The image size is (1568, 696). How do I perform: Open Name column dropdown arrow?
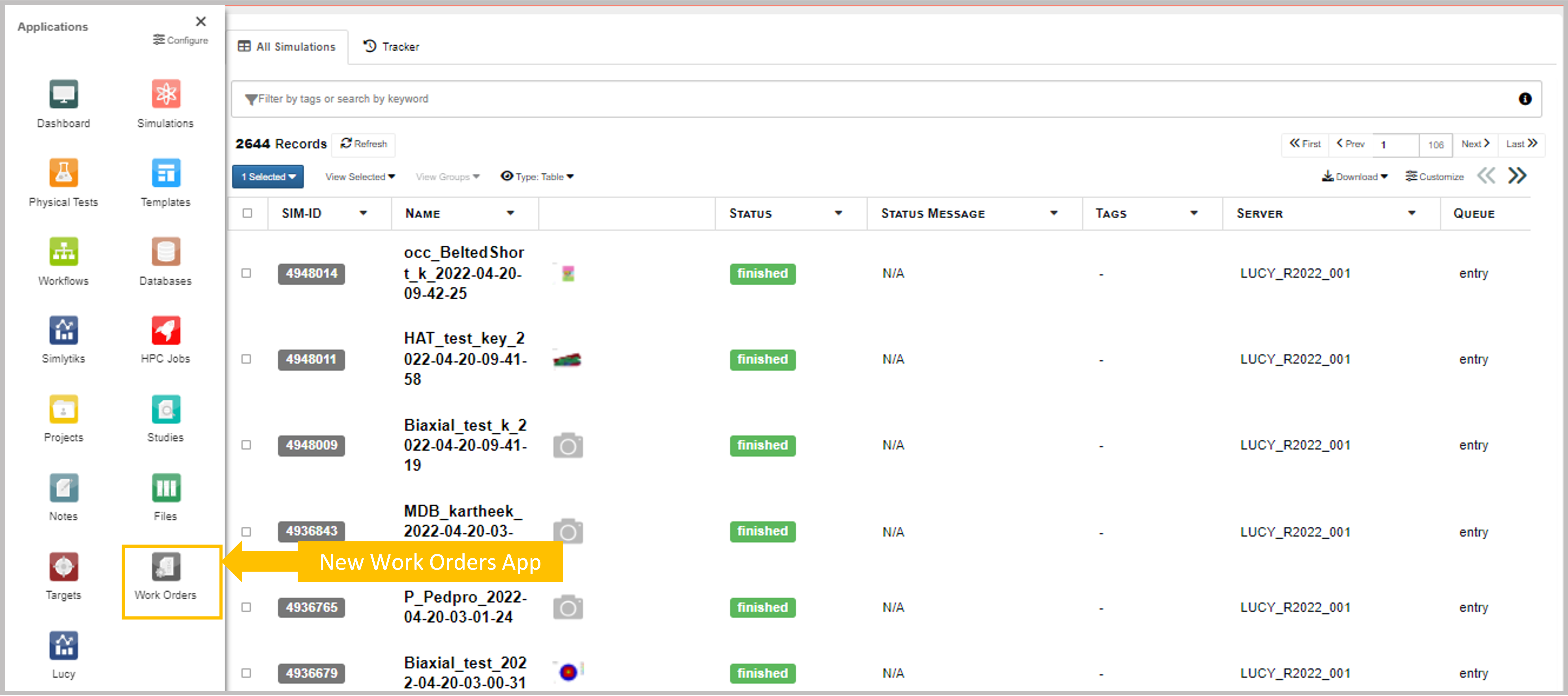pos(511,213)
